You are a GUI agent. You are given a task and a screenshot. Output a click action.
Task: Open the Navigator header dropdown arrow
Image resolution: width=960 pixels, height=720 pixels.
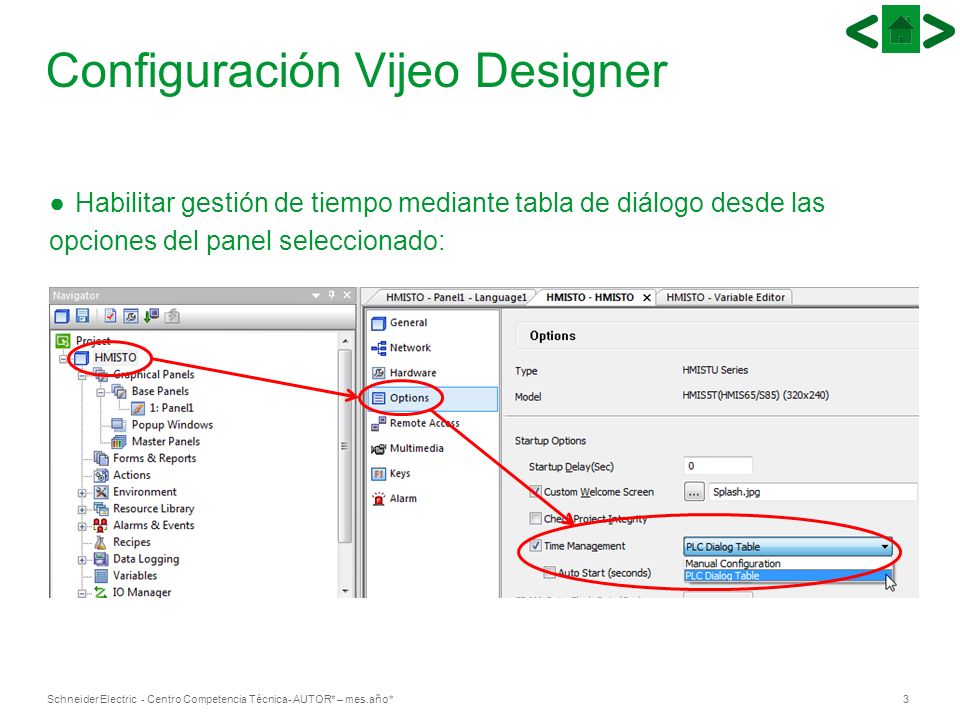coord(316,296)
